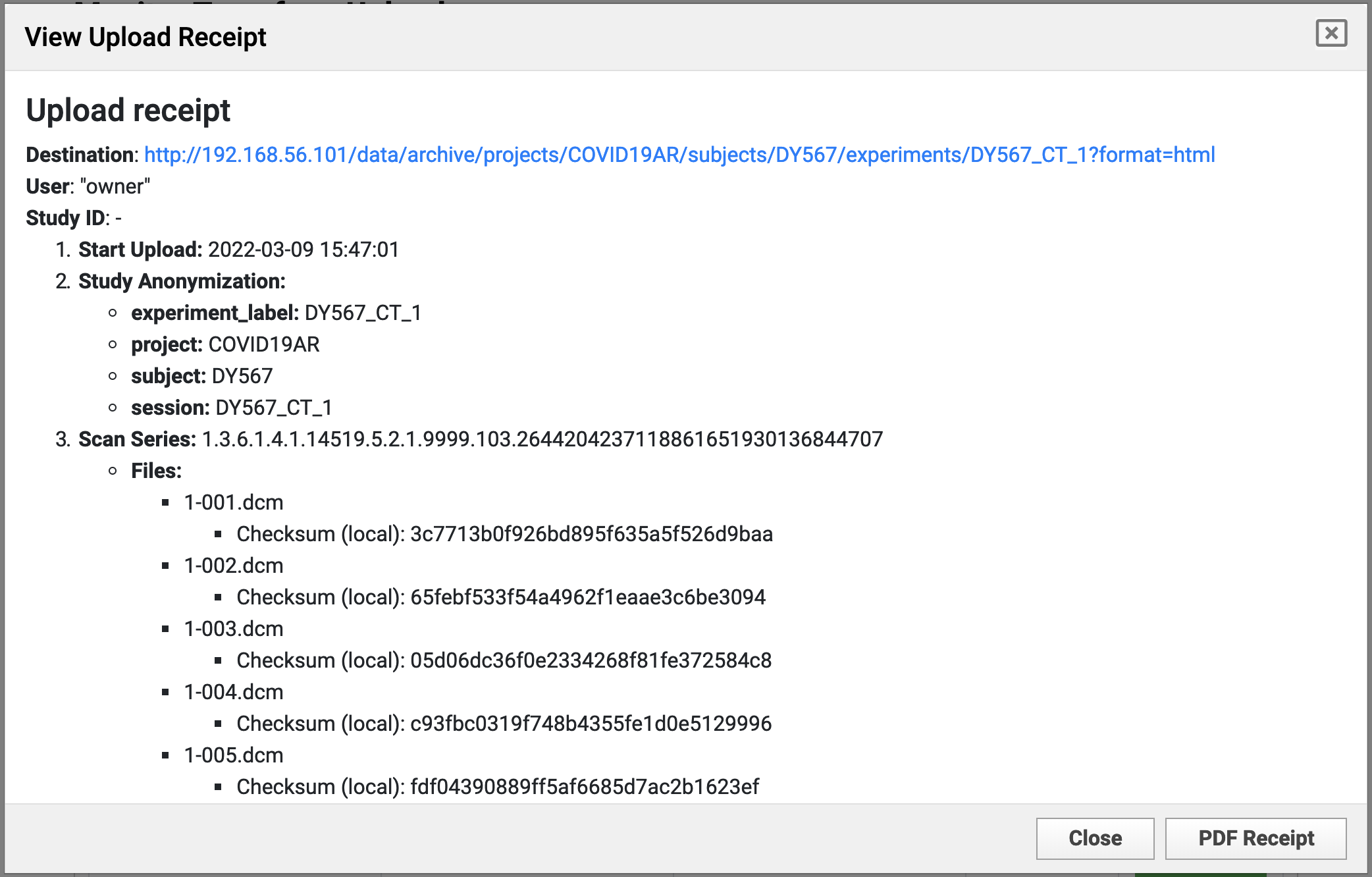Image resolution: width=1372 pixels, height=877 pixels.
Task: Download the PDF Receipt
Action: [1255, 838]
